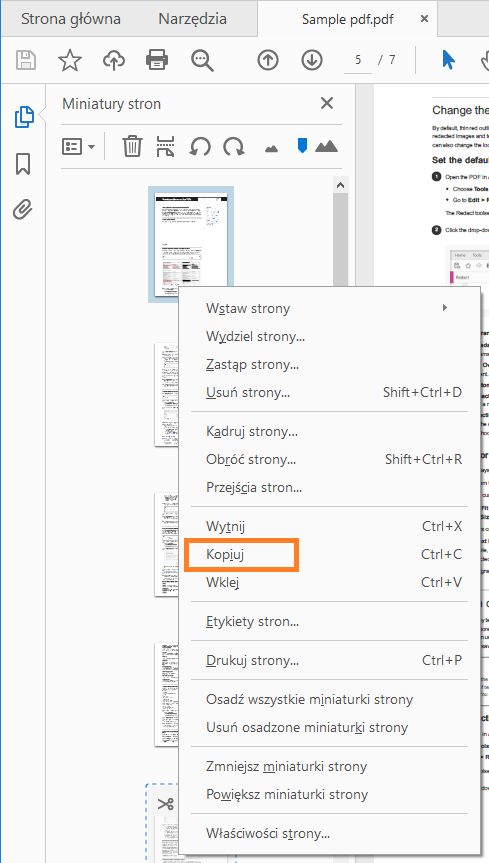Enlarge thumbnail size large mountain icon

(x=327, y=146)
